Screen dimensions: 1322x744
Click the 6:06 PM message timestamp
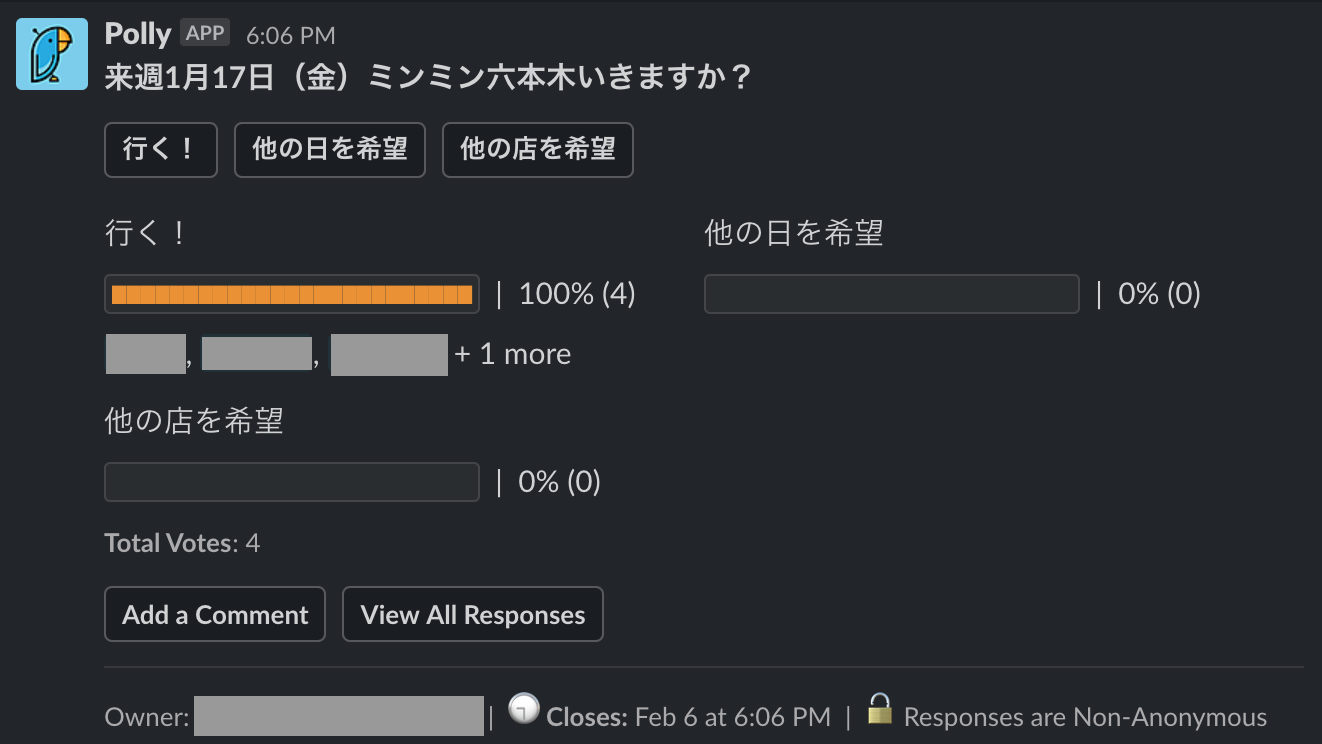[x=290, y=35]
